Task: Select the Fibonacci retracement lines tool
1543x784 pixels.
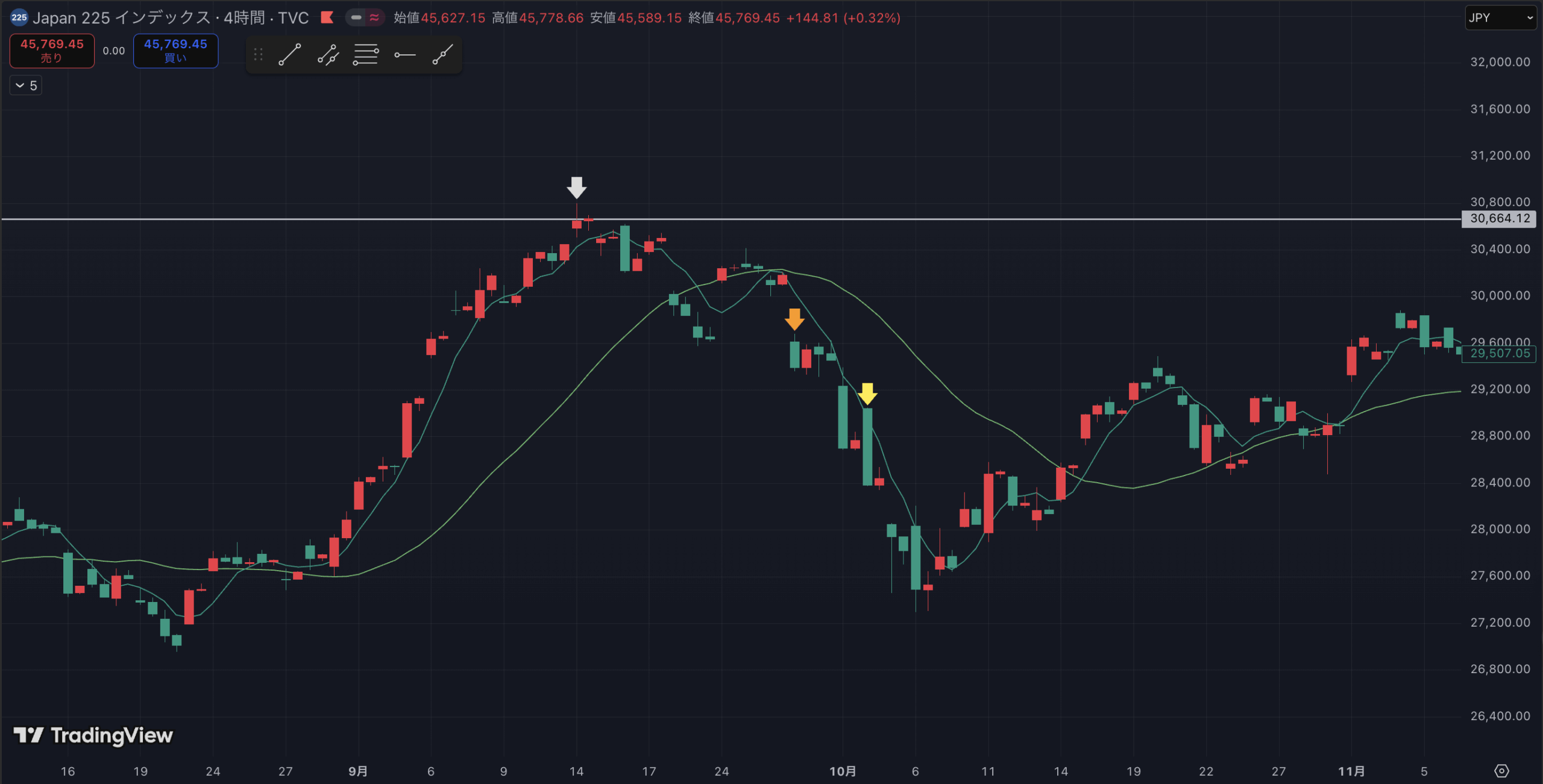Action: pos(366,55)
